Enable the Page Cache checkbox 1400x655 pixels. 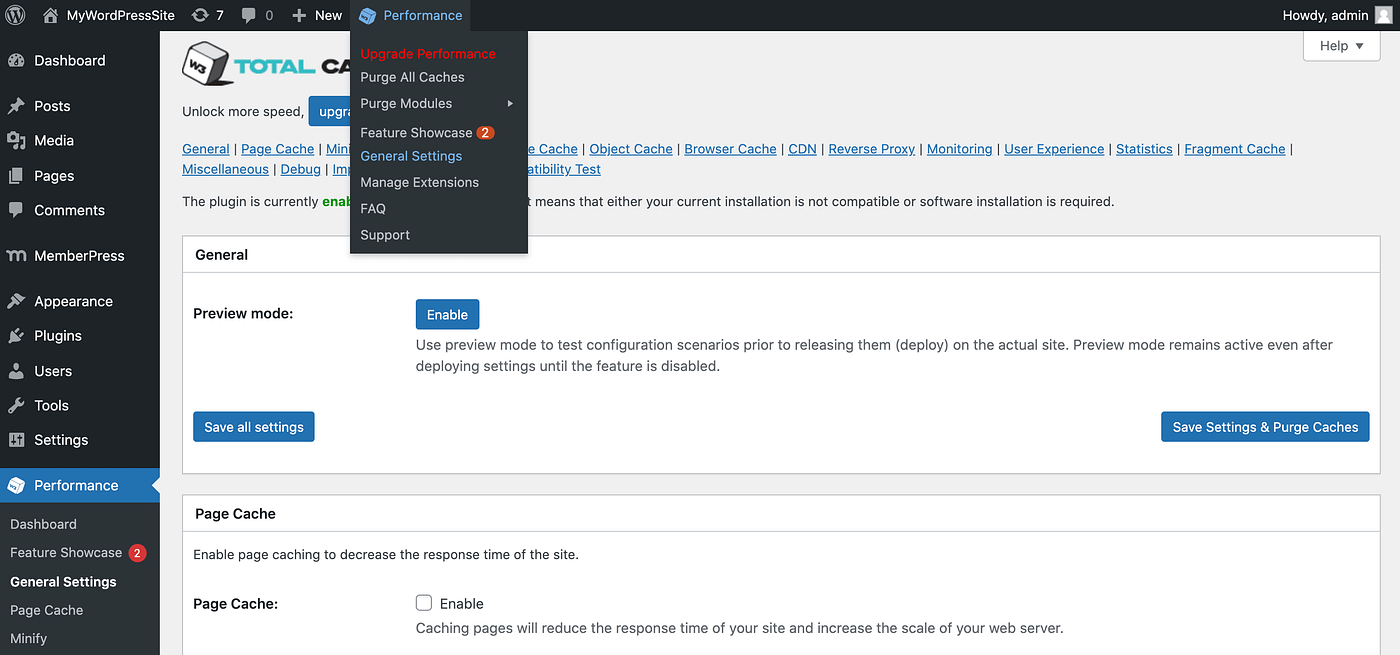tap(423, 602)
